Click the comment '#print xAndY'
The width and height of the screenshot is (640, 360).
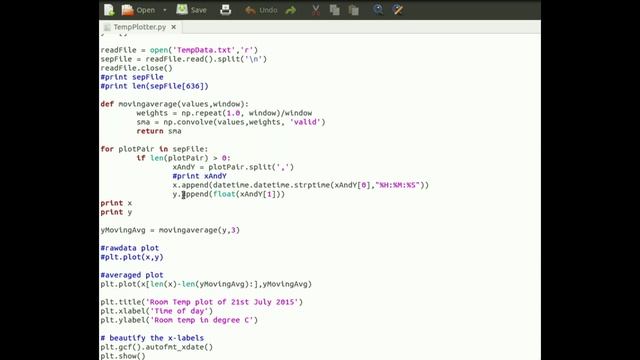point(199,176)
